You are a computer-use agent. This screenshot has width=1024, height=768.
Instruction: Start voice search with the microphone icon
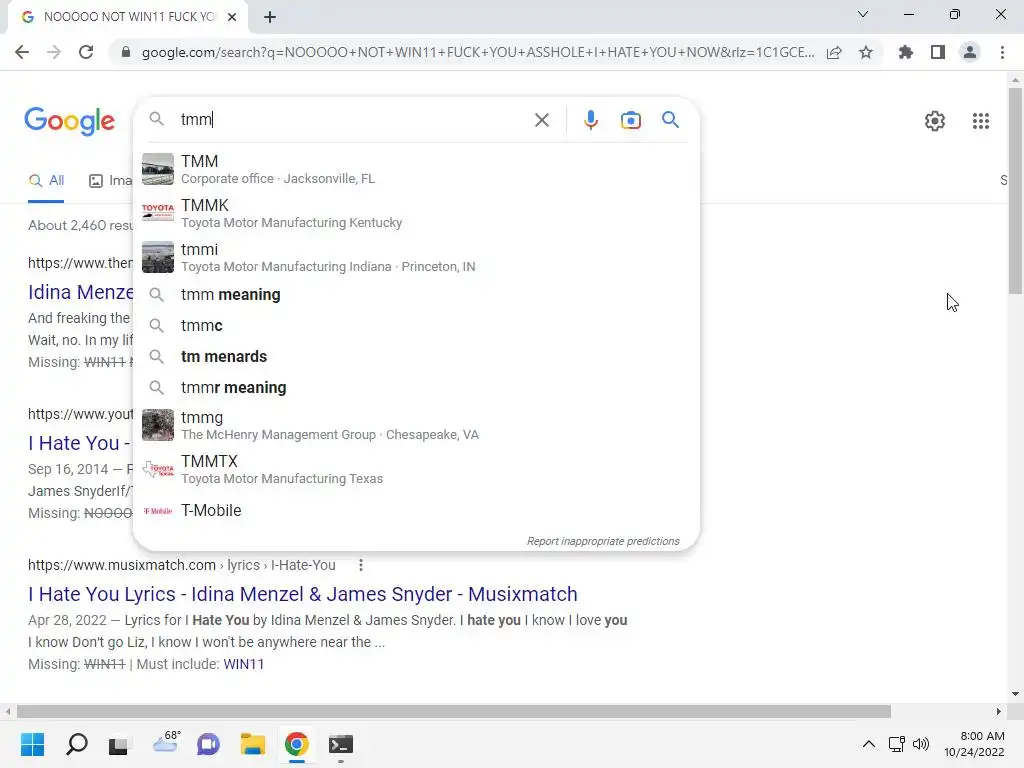point(591,120)
